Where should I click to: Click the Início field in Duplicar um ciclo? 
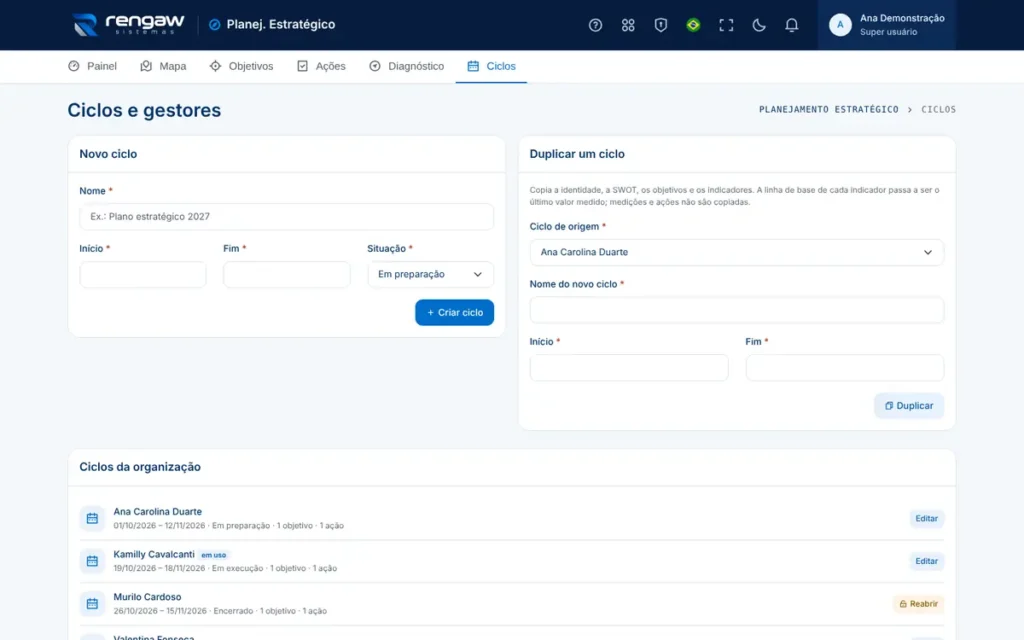click(x=629, y=368)
